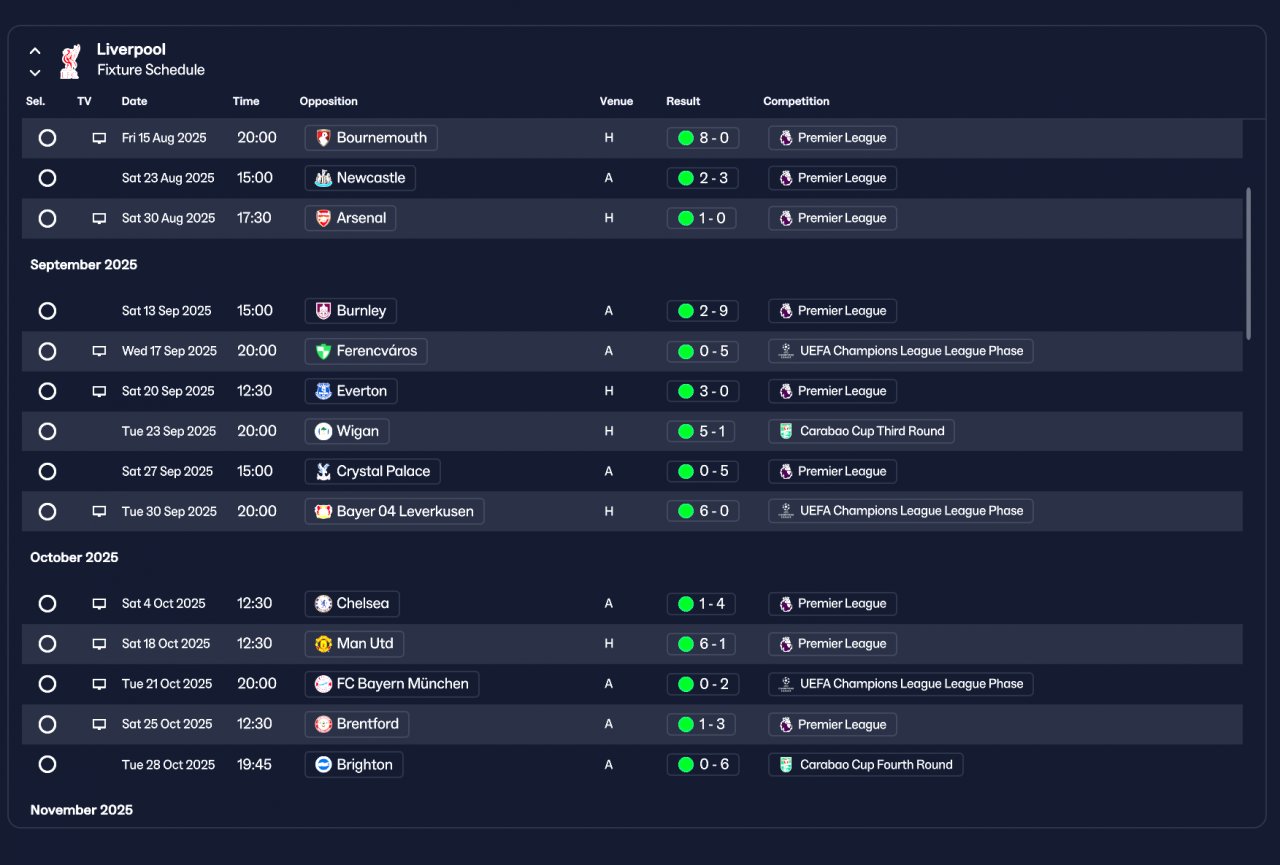
Task: Click the green result dot for Brighton
Action: click(x=686, y=765)
